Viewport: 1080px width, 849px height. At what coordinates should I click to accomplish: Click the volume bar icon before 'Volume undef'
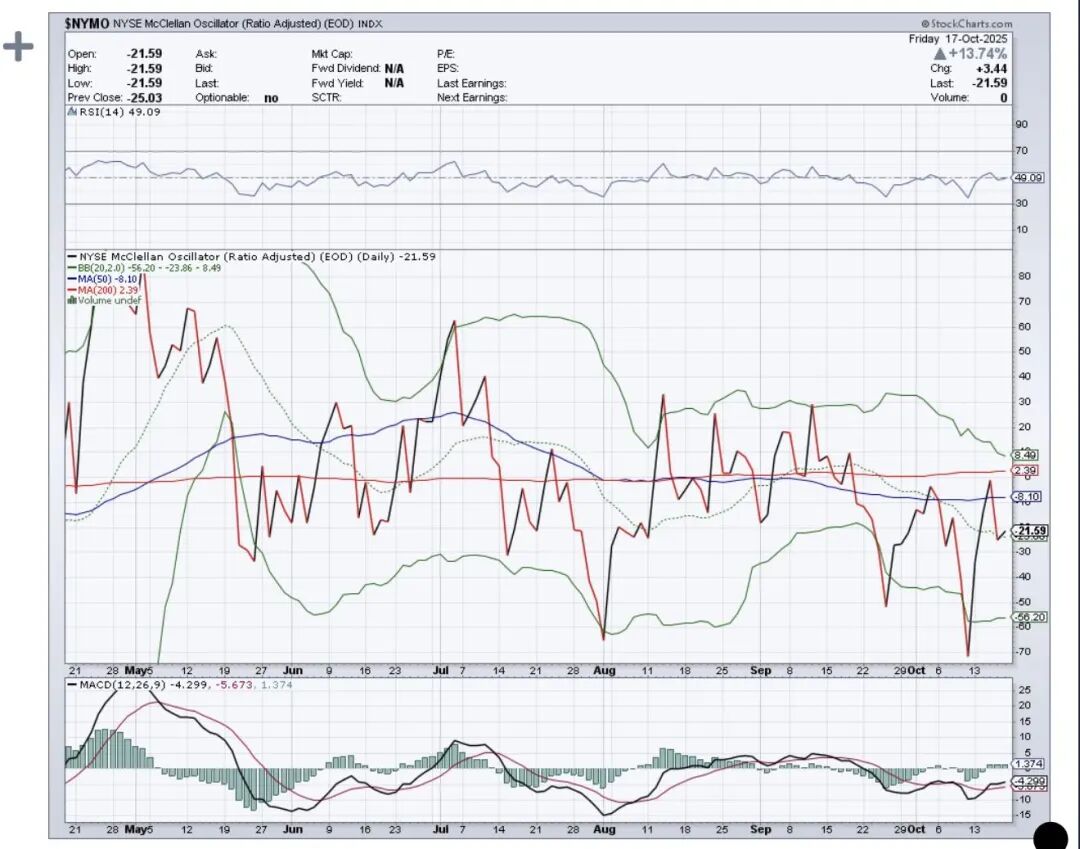(x=72, y=300)
